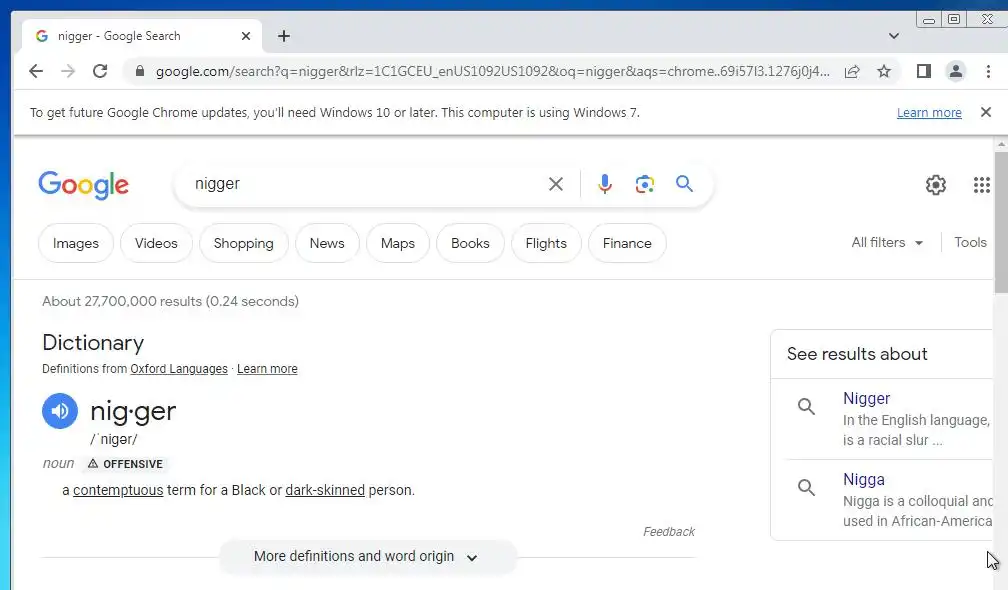
Task: Clear the search box with X icon
Action: (556, 184)
